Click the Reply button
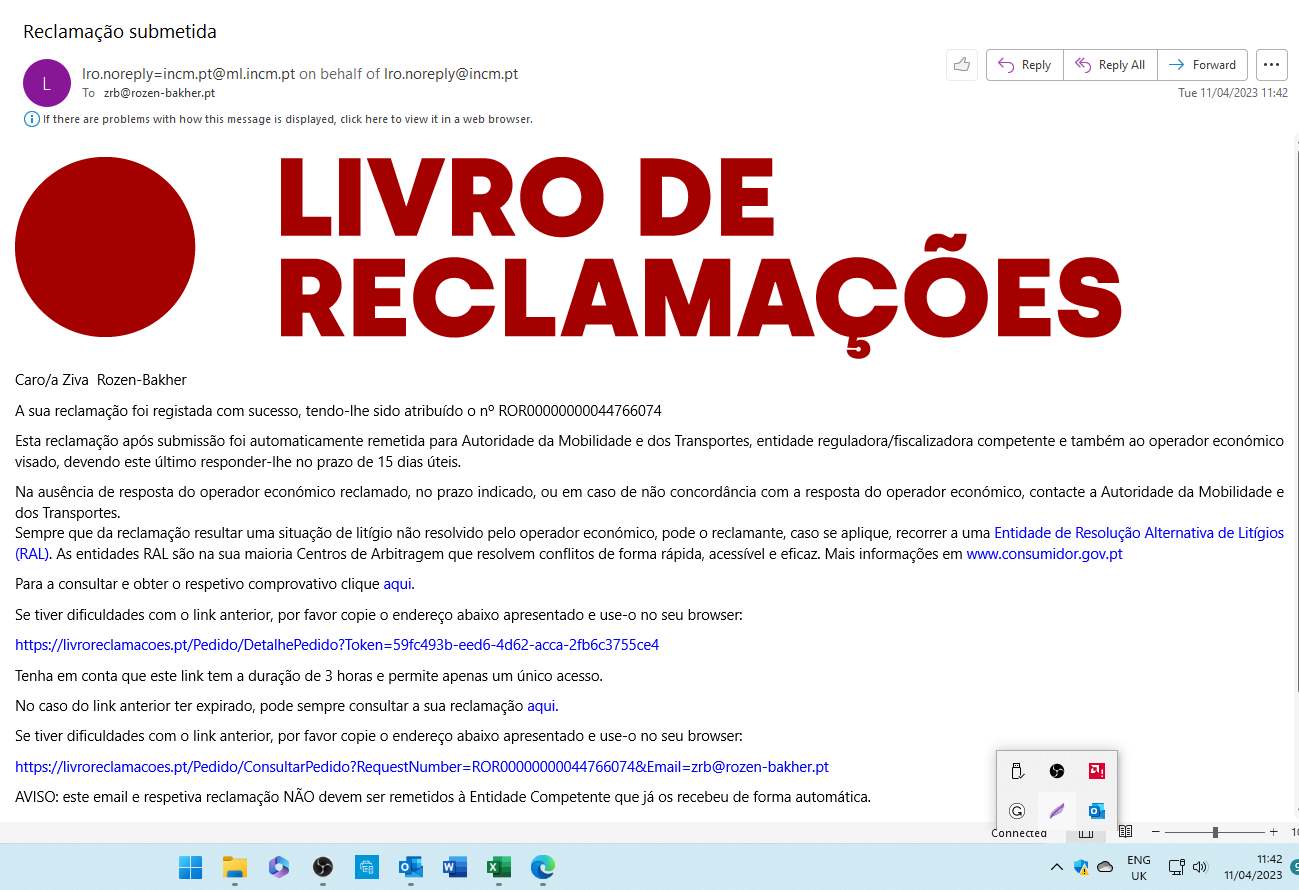This screenshot has height=890, width=1299. click(x=1024, y=64)
